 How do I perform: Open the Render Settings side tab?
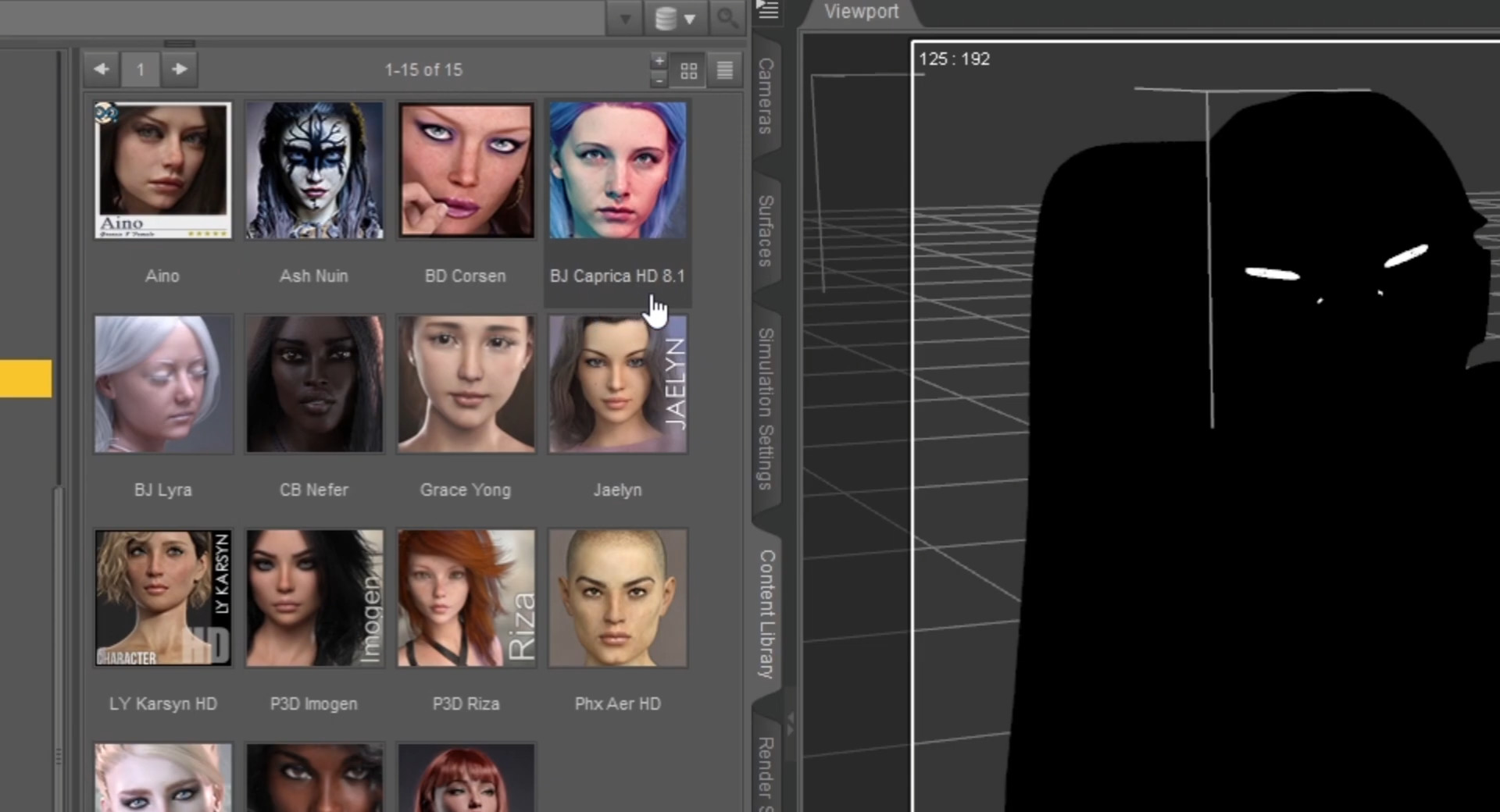click(766, 769)
